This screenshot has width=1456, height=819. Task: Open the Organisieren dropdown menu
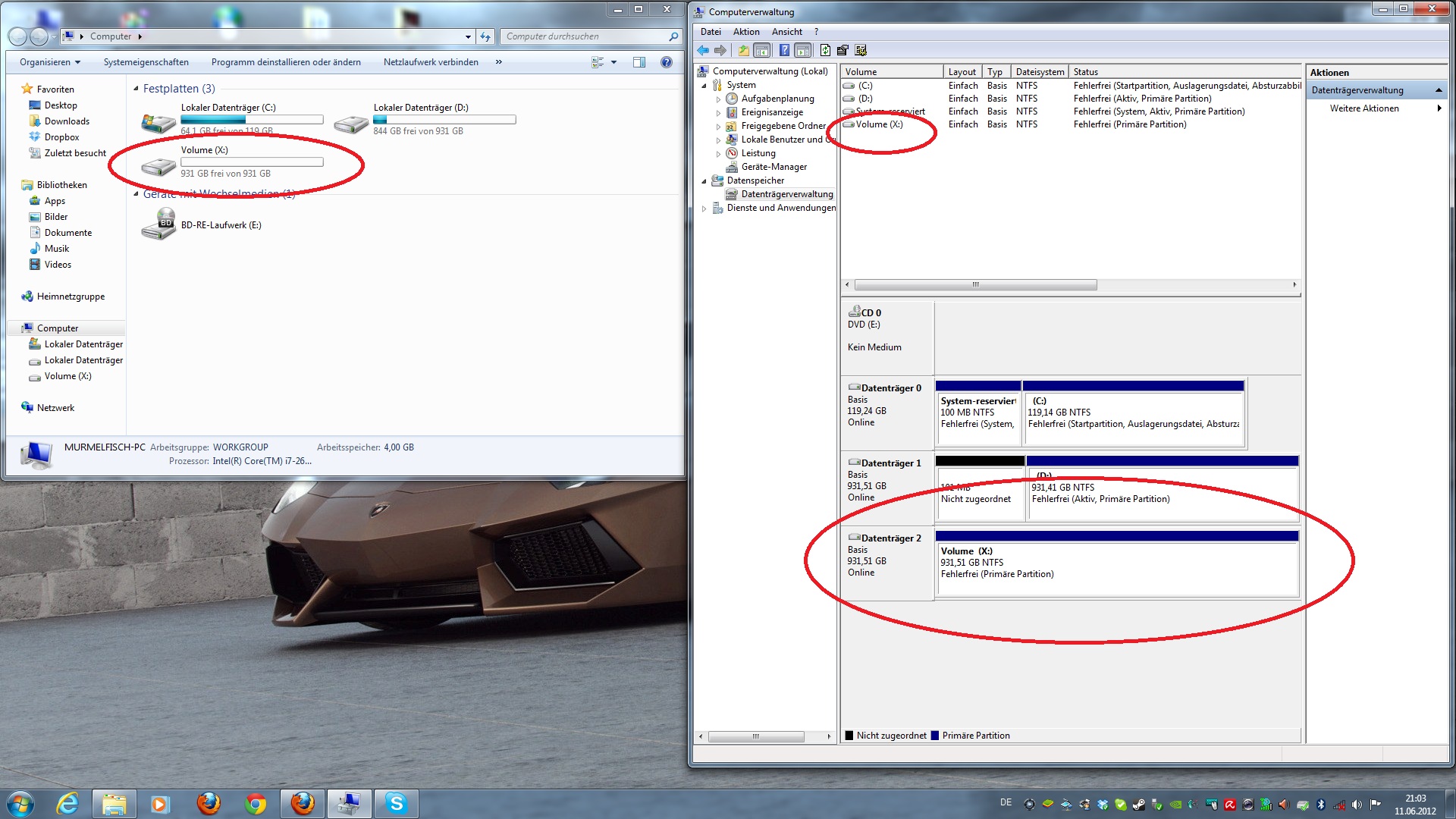[x=50, y=62]
